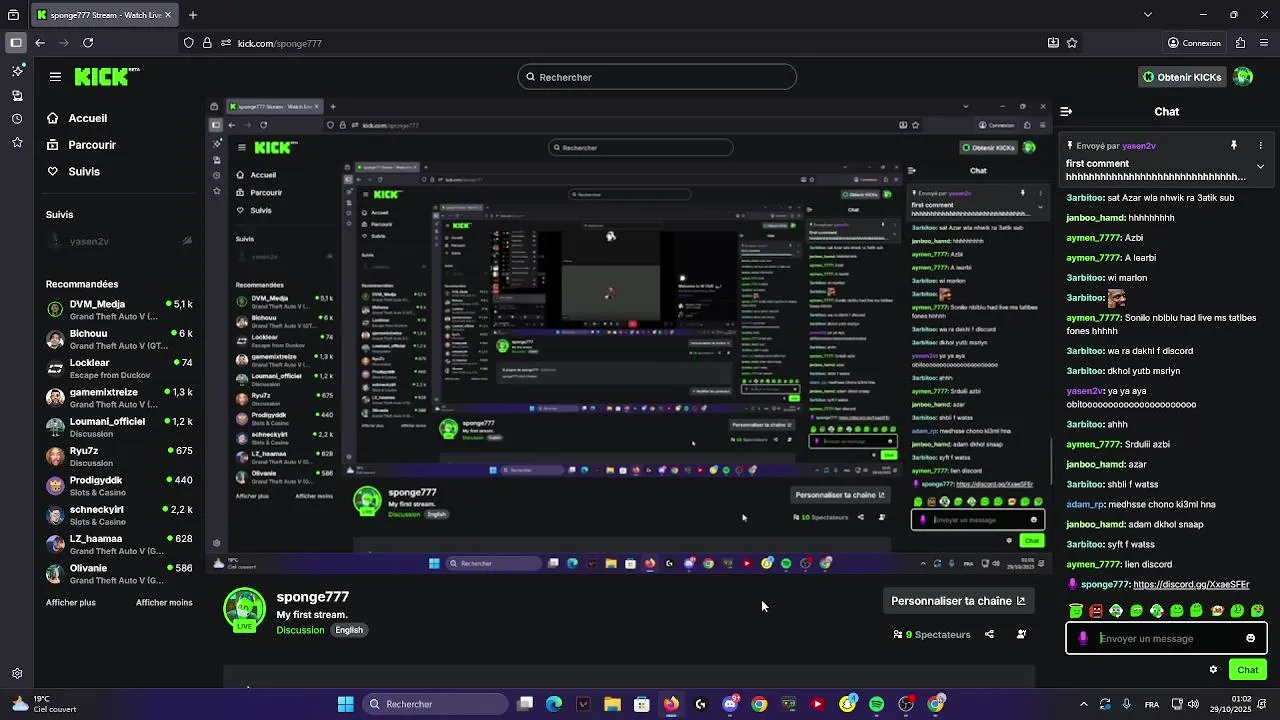Open the Prodigyddk recommended channel

point(119,486)
